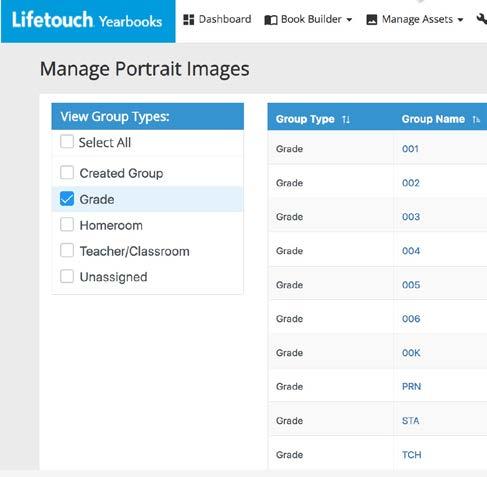The width and height of the screenshot is (487, 477).
Task: Check the Select All checkbox
Action: 67,142
